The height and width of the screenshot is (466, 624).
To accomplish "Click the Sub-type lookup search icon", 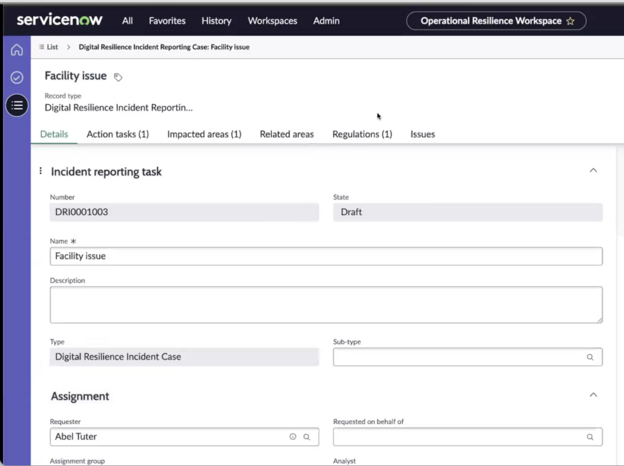I will (x=590, y=357).
